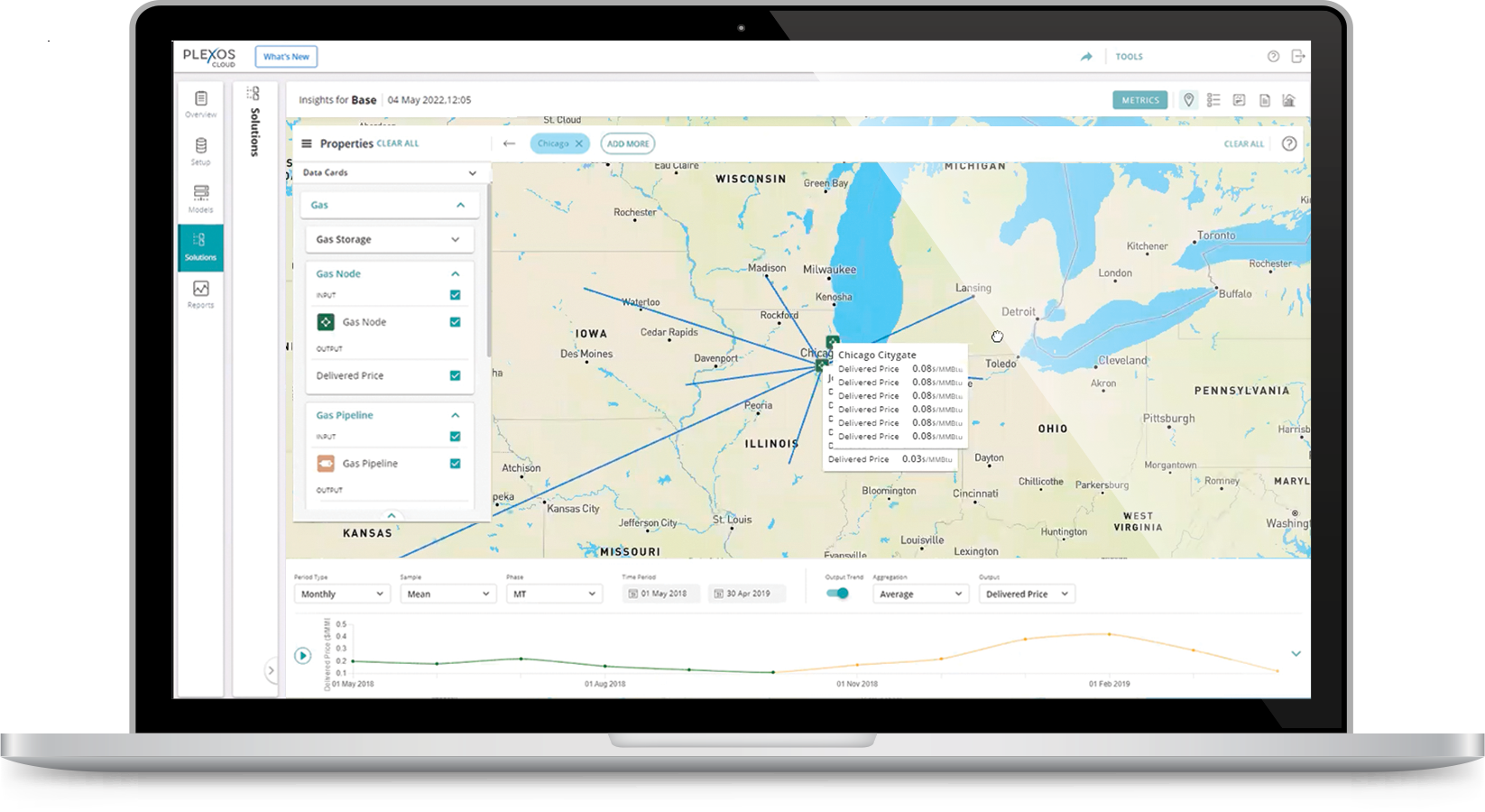
Task: Select the Solutions sidebar tab
Action: pyautogui.click(x=200, y=246)
